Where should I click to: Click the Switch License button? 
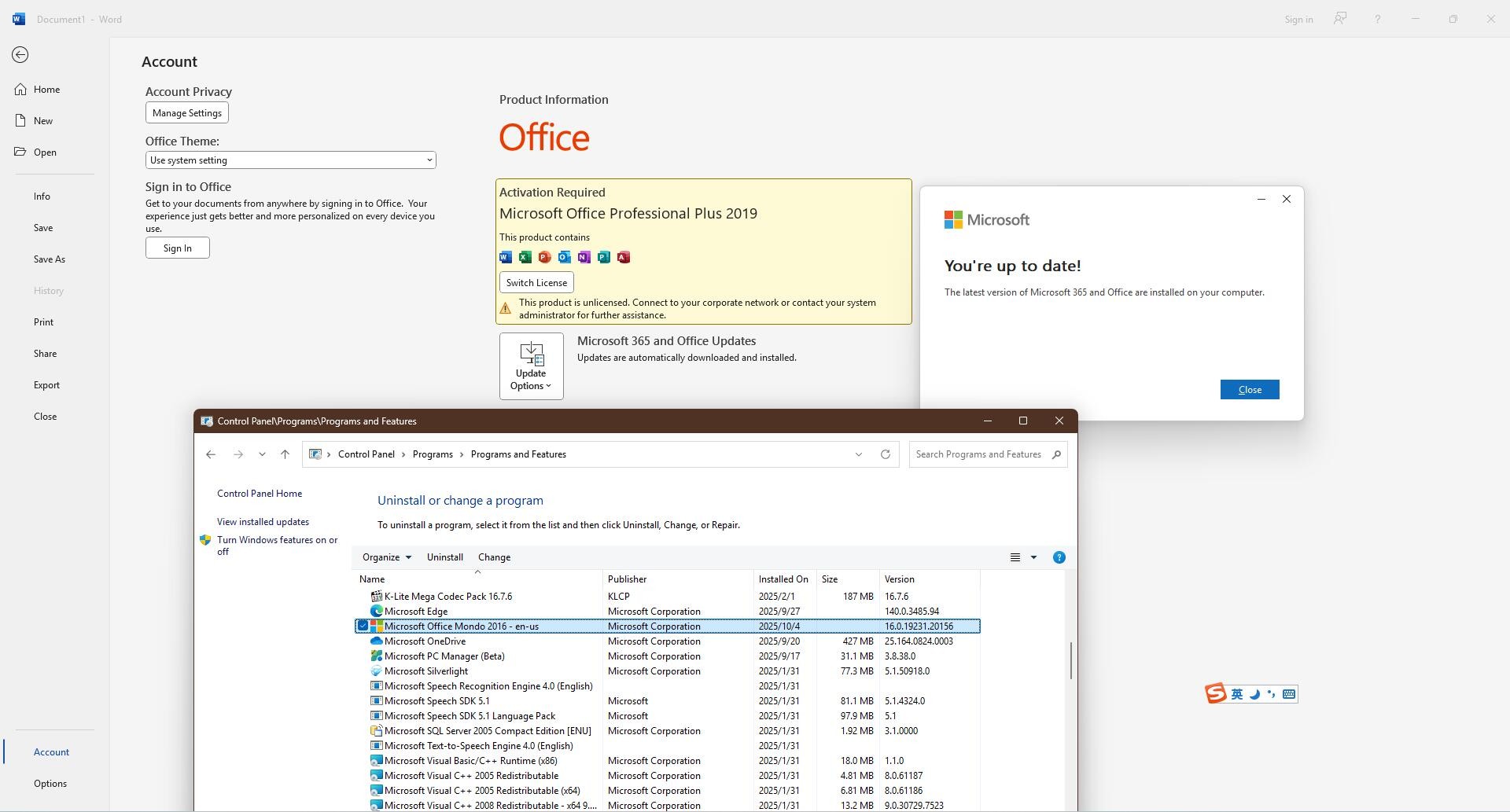(536, 282)
